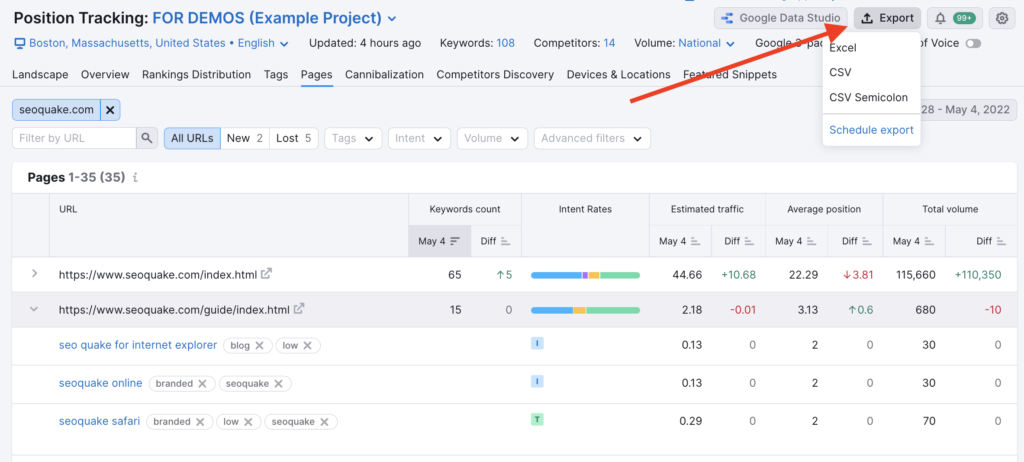Select the All URLs filter
This screenshot has height=462, width=1024.
coord(192,138)
